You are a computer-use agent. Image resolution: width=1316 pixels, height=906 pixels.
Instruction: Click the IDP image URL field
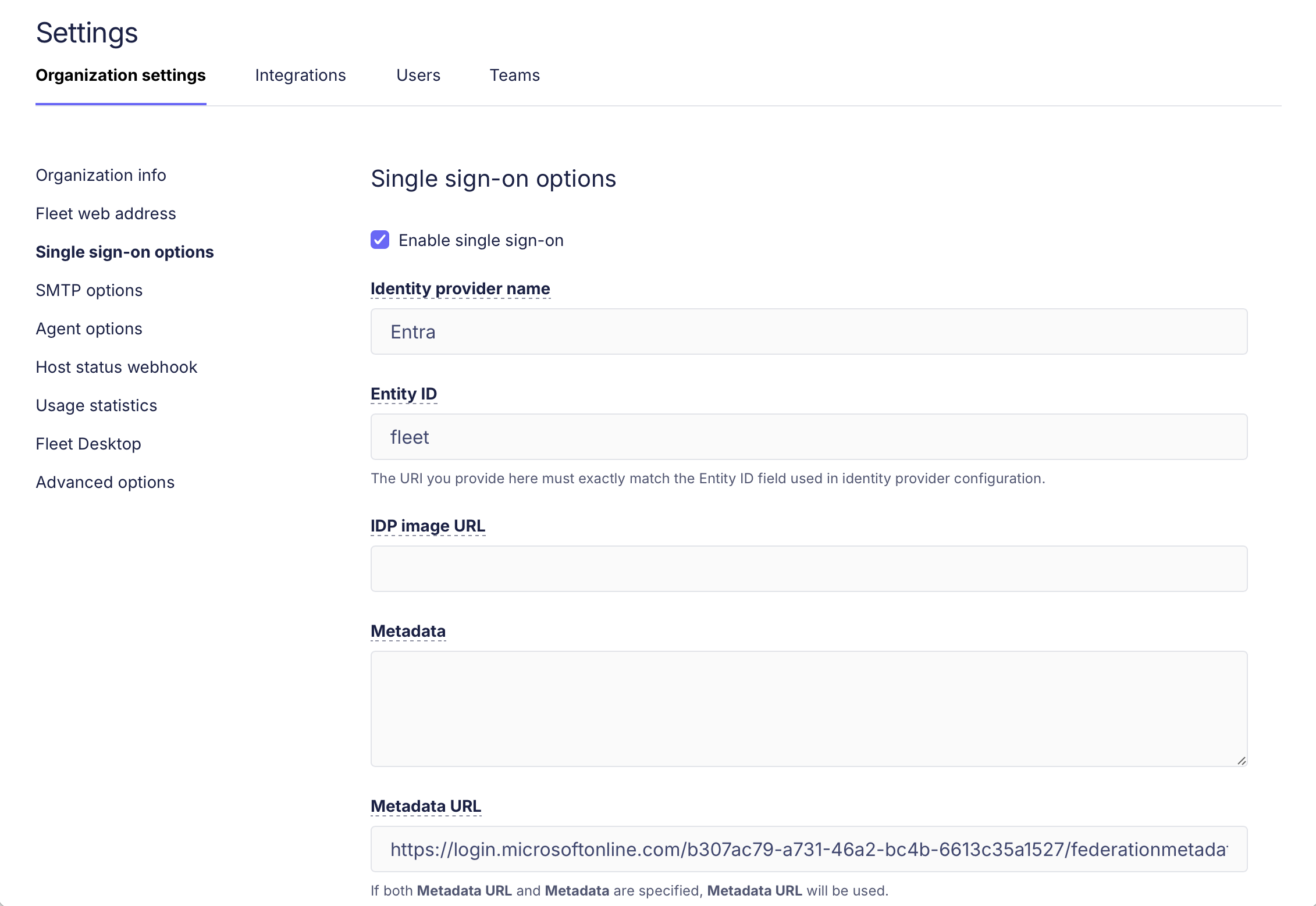809,569
